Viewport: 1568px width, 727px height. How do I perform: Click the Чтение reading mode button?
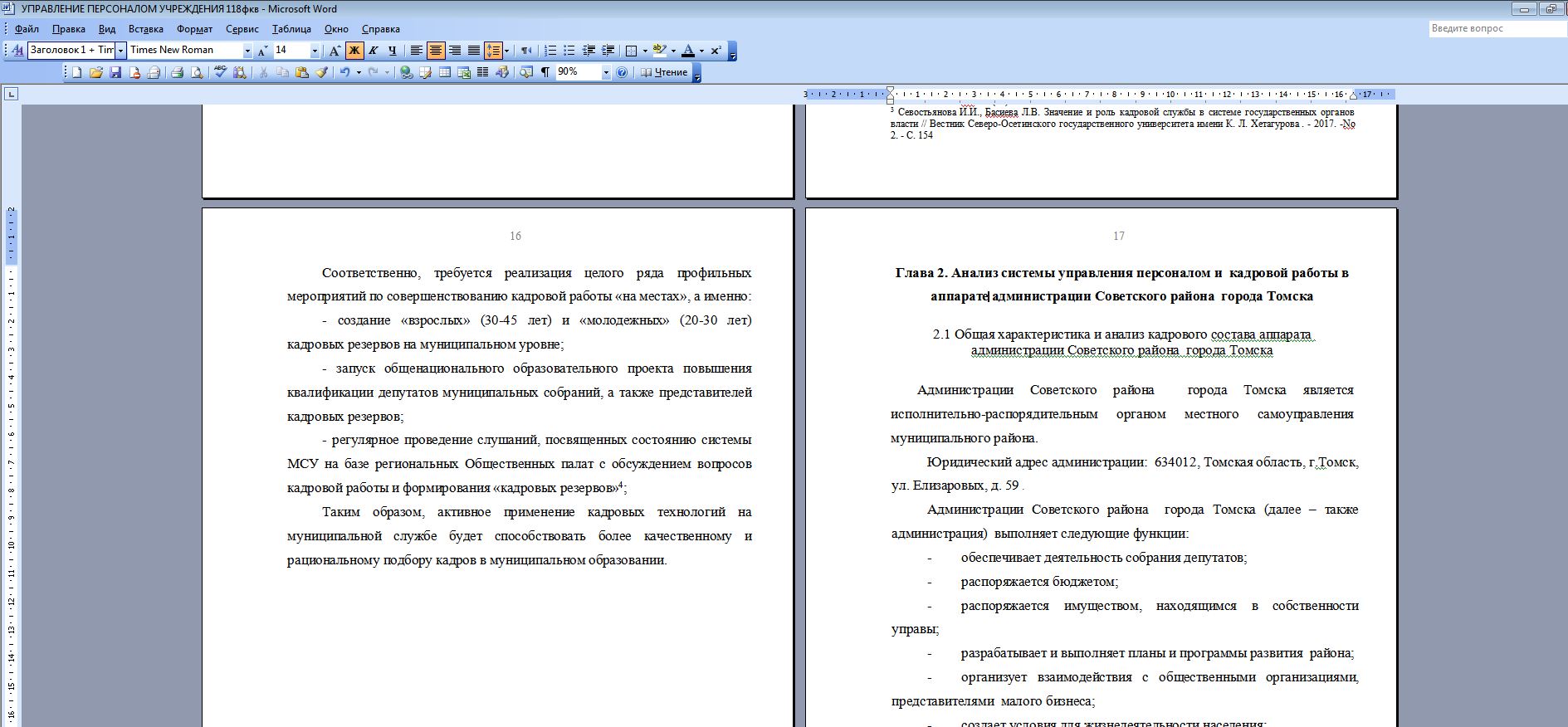click(x=664, y=73)
